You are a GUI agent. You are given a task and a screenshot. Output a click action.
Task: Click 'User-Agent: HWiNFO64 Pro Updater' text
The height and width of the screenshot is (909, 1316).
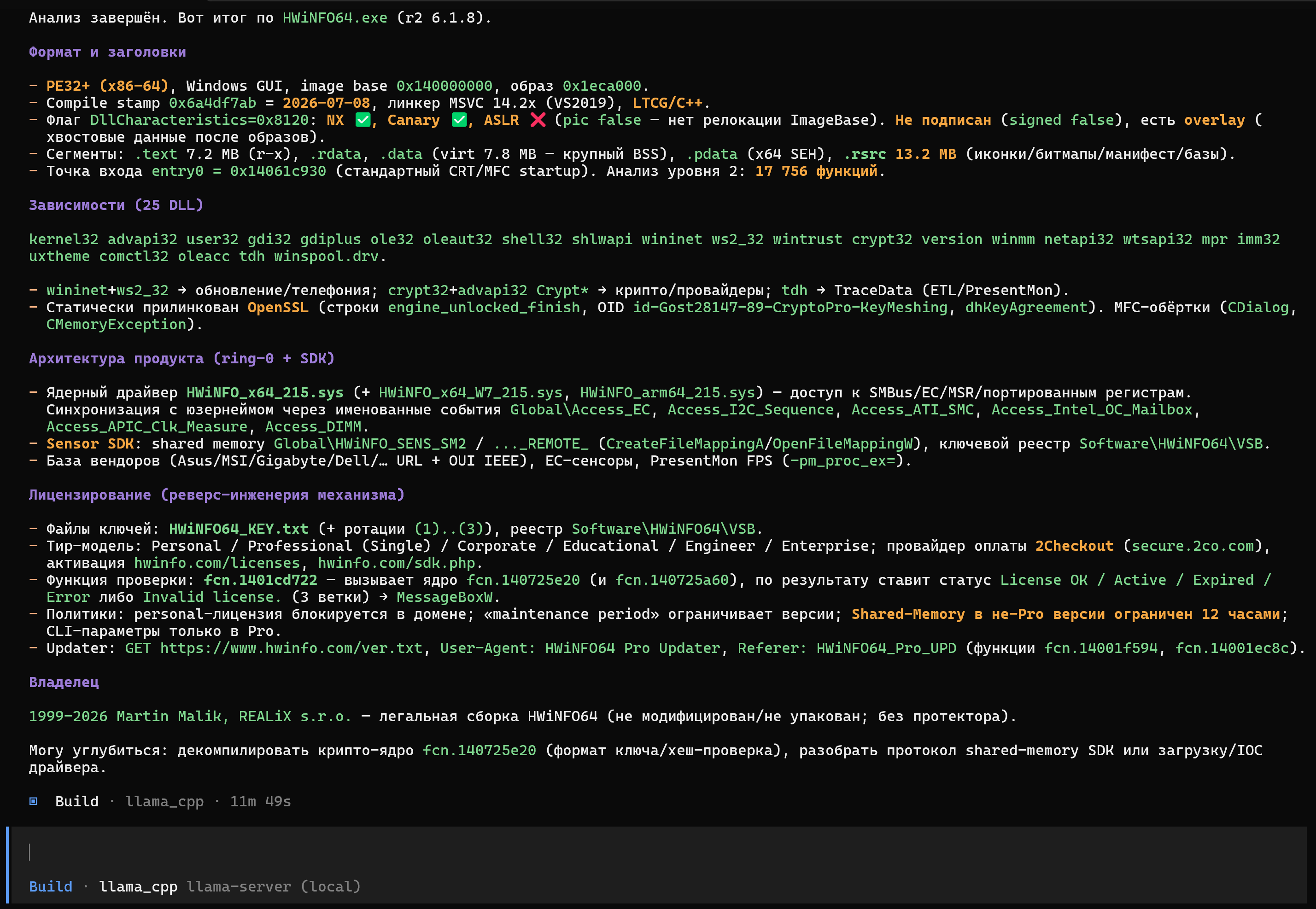[580, 648]
